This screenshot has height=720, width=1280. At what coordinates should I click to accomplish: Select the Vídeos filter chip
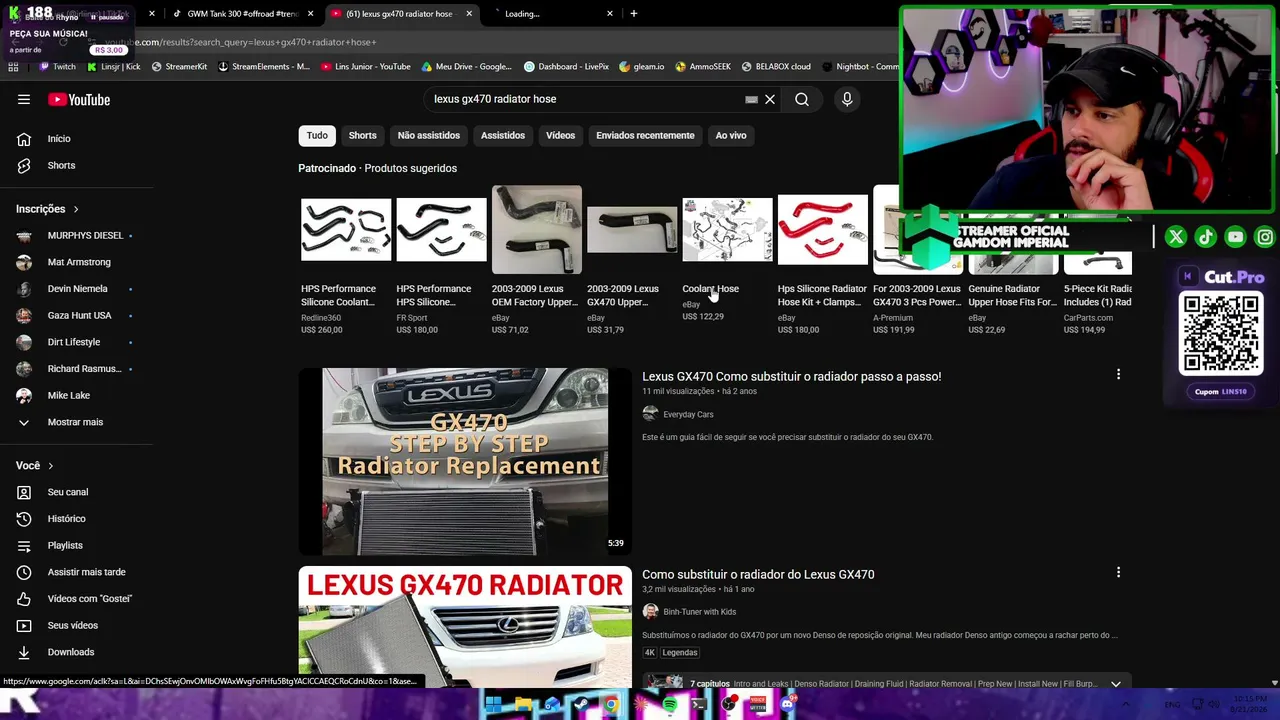tap(560, 135)
